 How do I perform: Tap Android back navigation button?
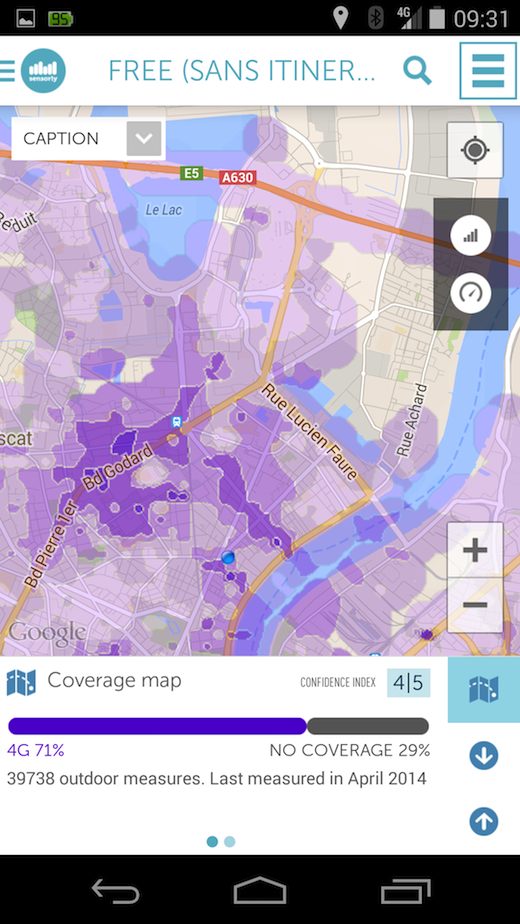click(115, 891)
